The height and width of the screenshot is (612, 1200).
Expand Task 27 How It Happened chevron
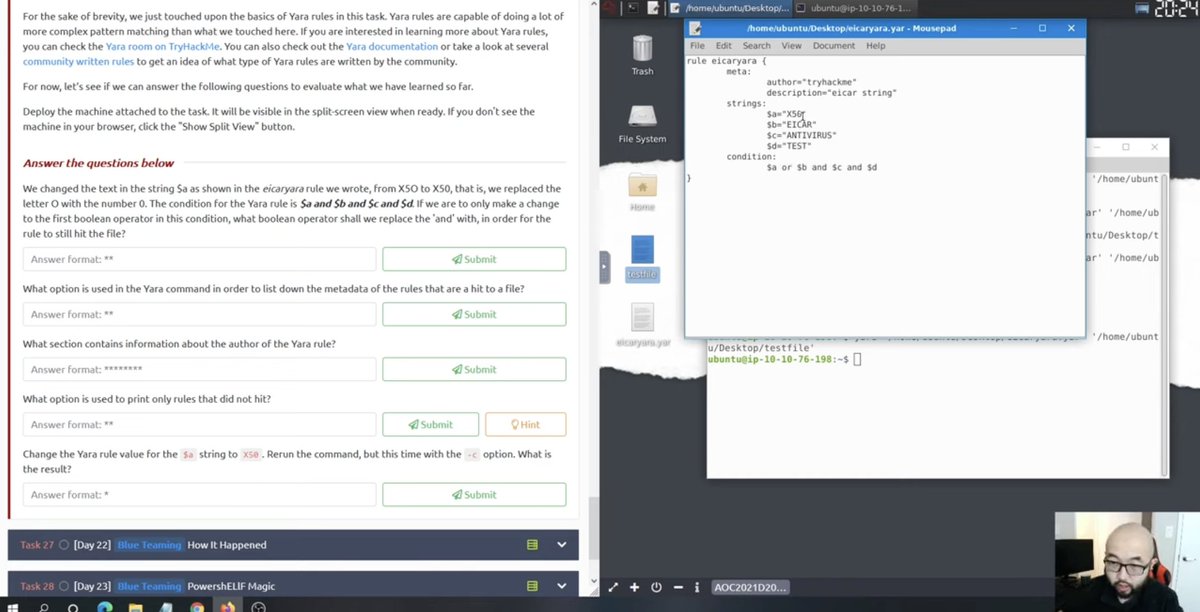(x=561, y=545)
